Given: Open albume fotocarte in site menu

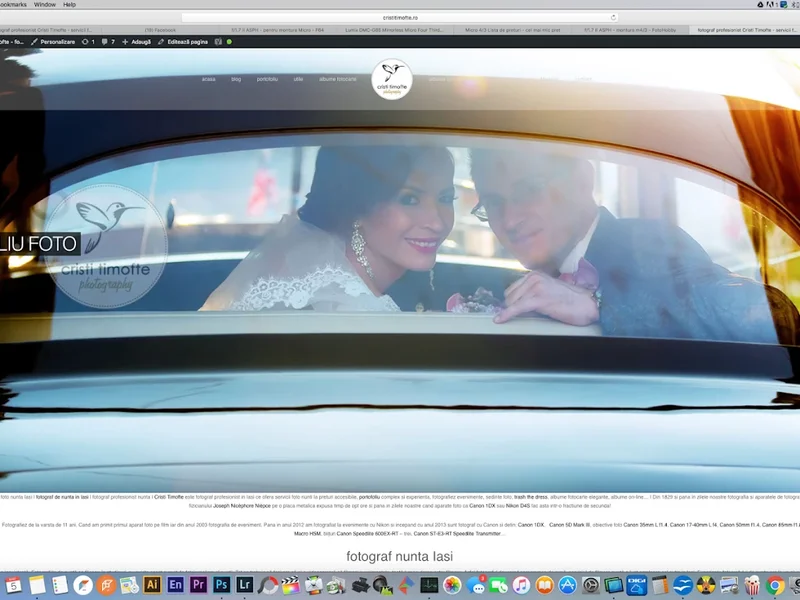Looking at the screenshot, I should tap(338, 79).
